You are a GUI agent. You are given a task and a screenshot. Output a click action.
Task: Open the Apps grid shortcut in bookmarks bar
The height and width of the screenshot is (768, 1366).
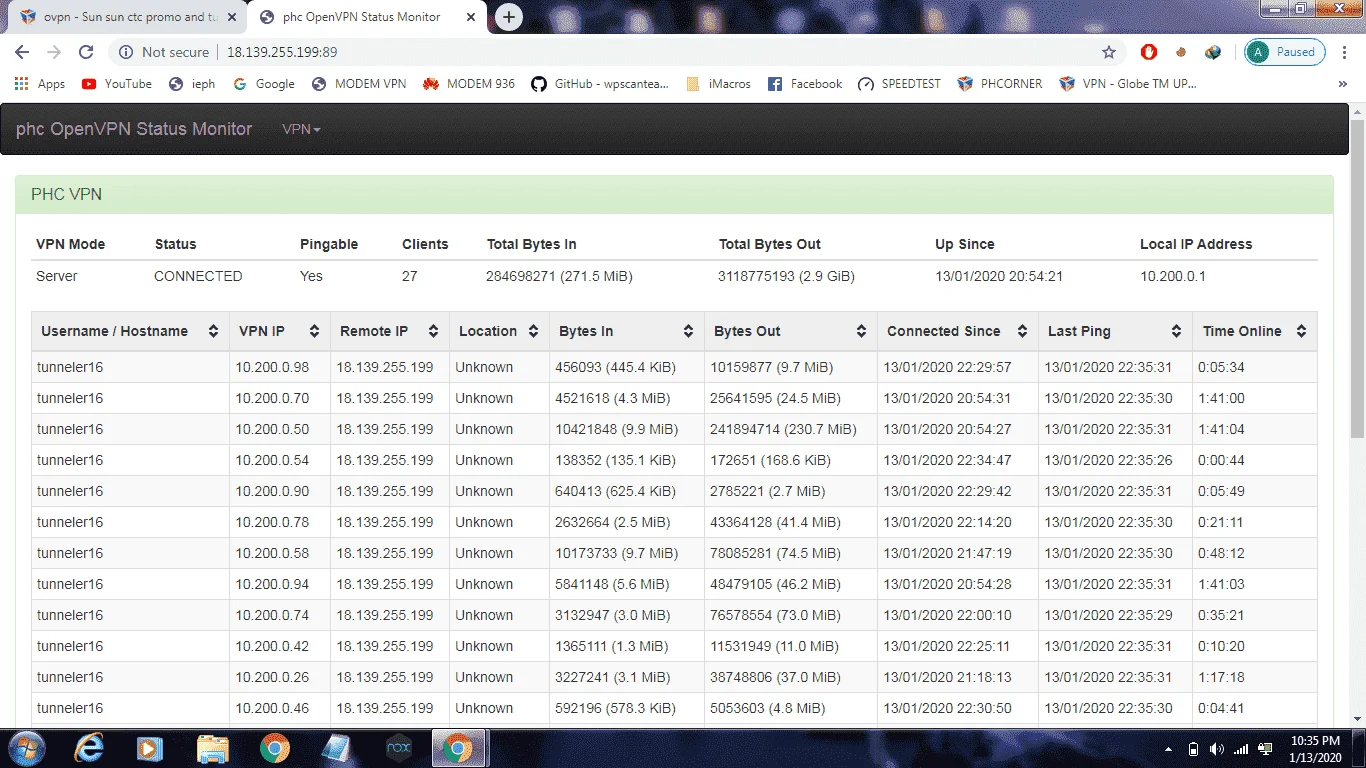[40, 84]
